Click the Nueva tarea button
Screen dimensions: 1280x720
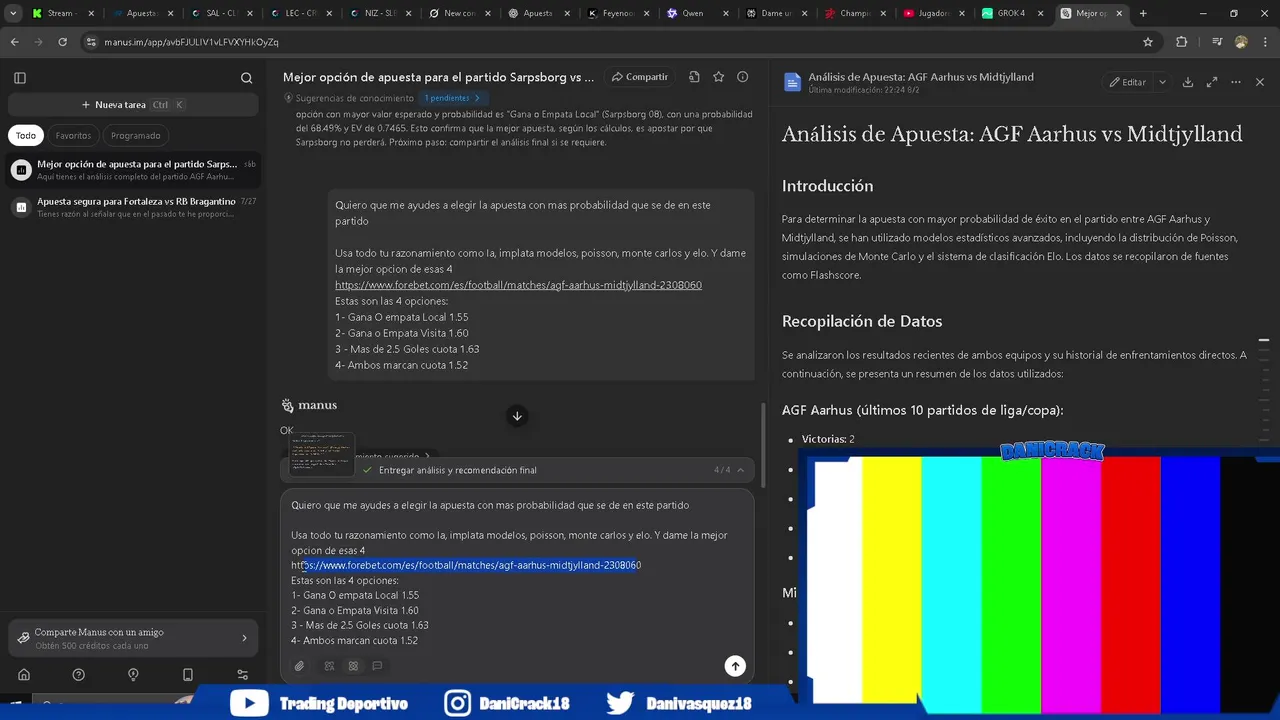click(133, 105)
